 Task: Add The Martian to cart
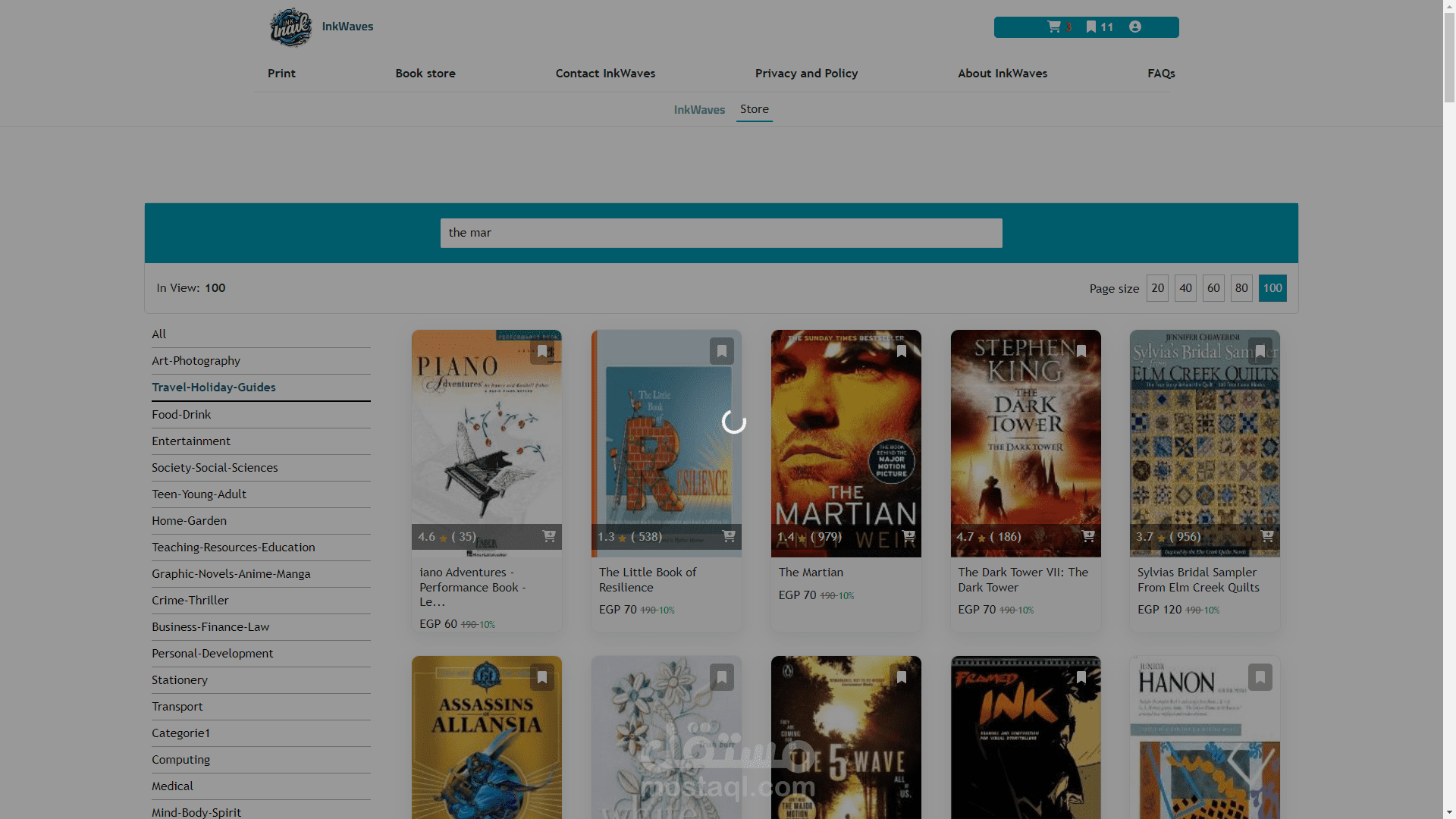(x=908, y=536)
